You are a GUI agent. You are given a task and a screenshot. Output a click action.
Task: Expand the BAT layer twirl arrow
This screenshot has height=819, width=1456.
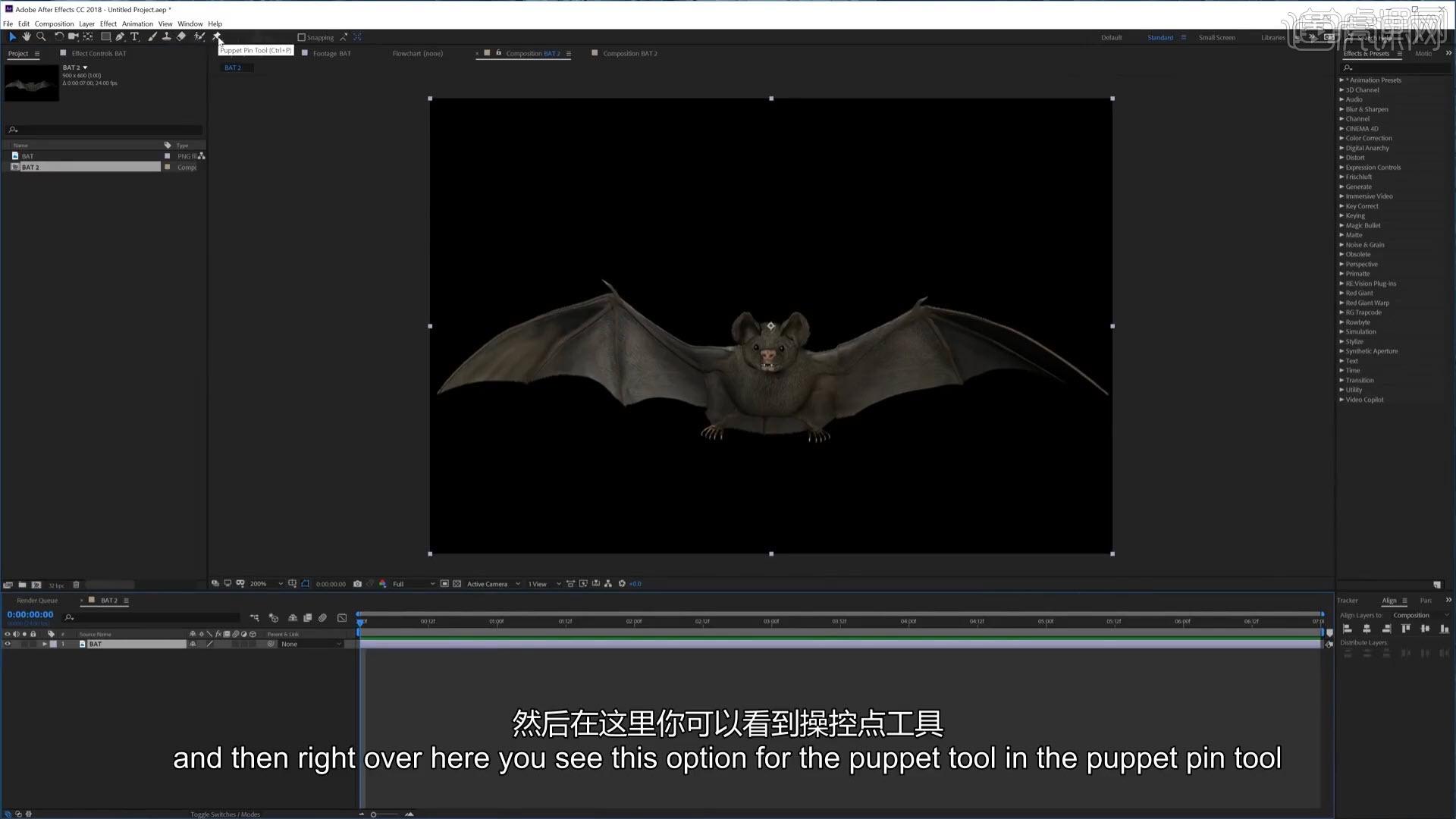(x=45, y=645)
